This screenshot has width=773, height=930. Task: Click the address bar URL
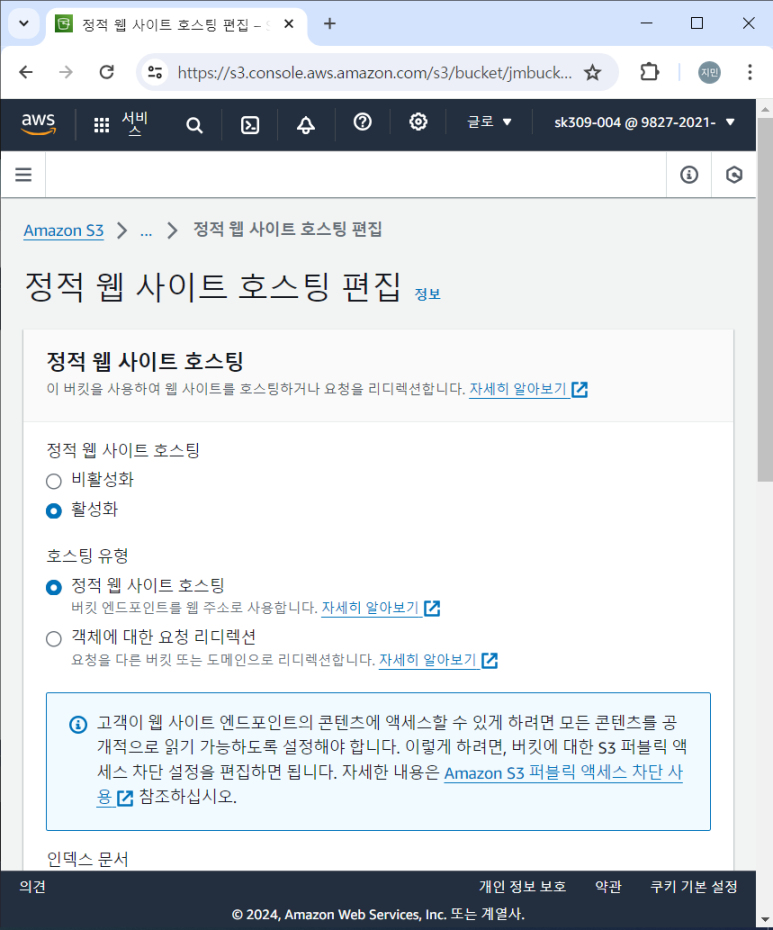374,72
